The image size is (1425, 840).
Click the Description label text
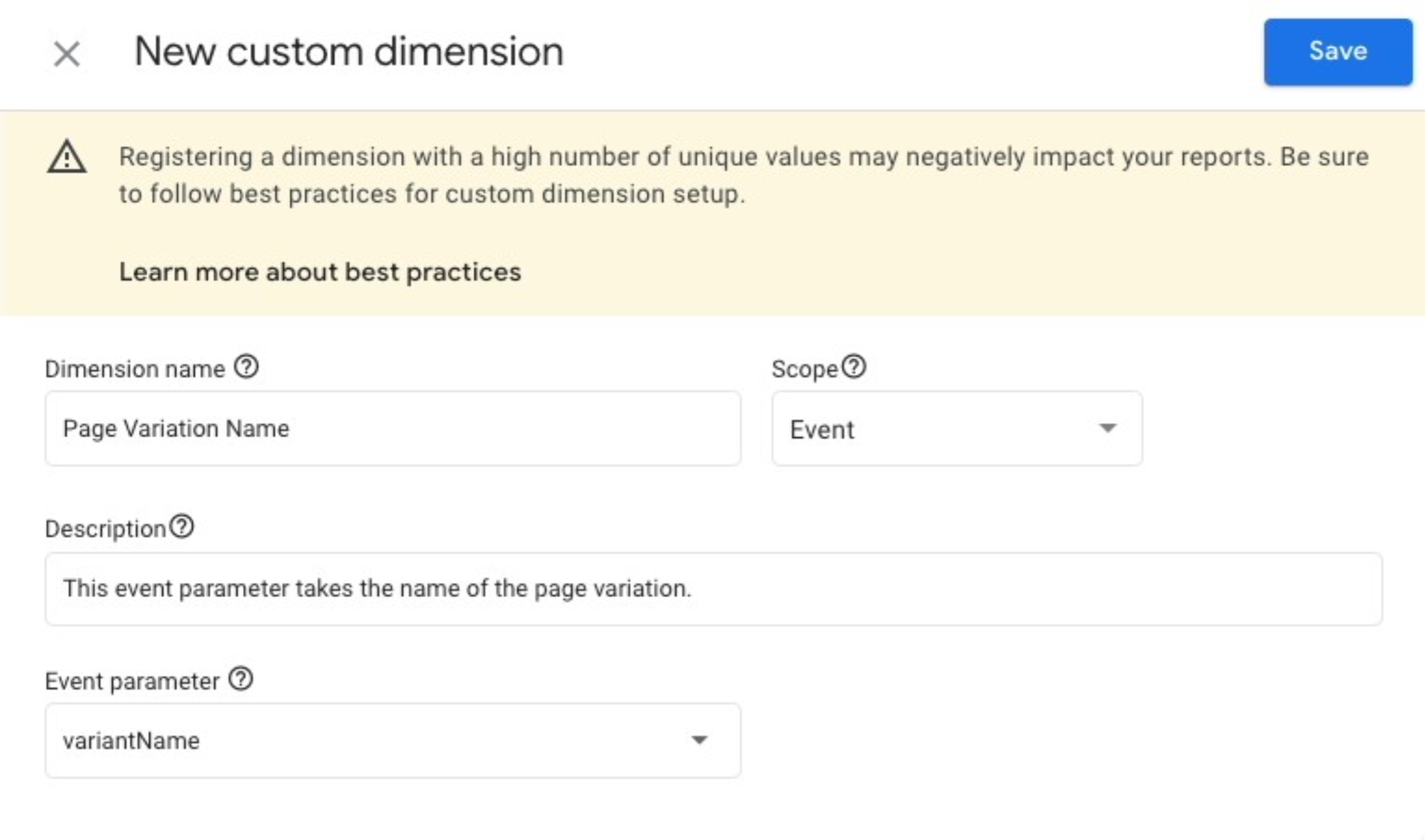click(106, 529)
